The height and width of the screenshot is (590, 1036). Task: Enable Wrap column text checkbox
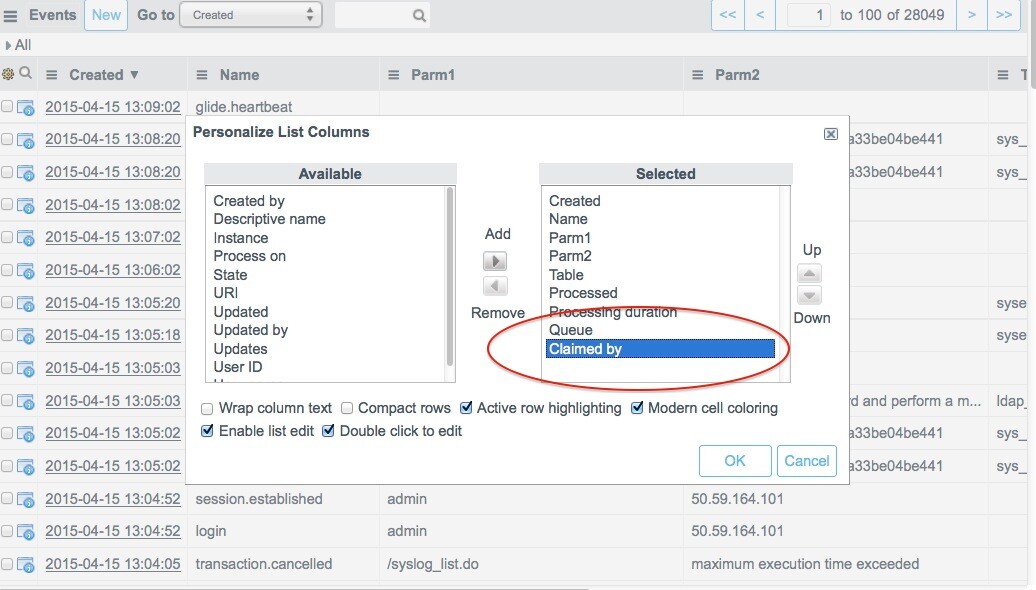pos(207,409)
